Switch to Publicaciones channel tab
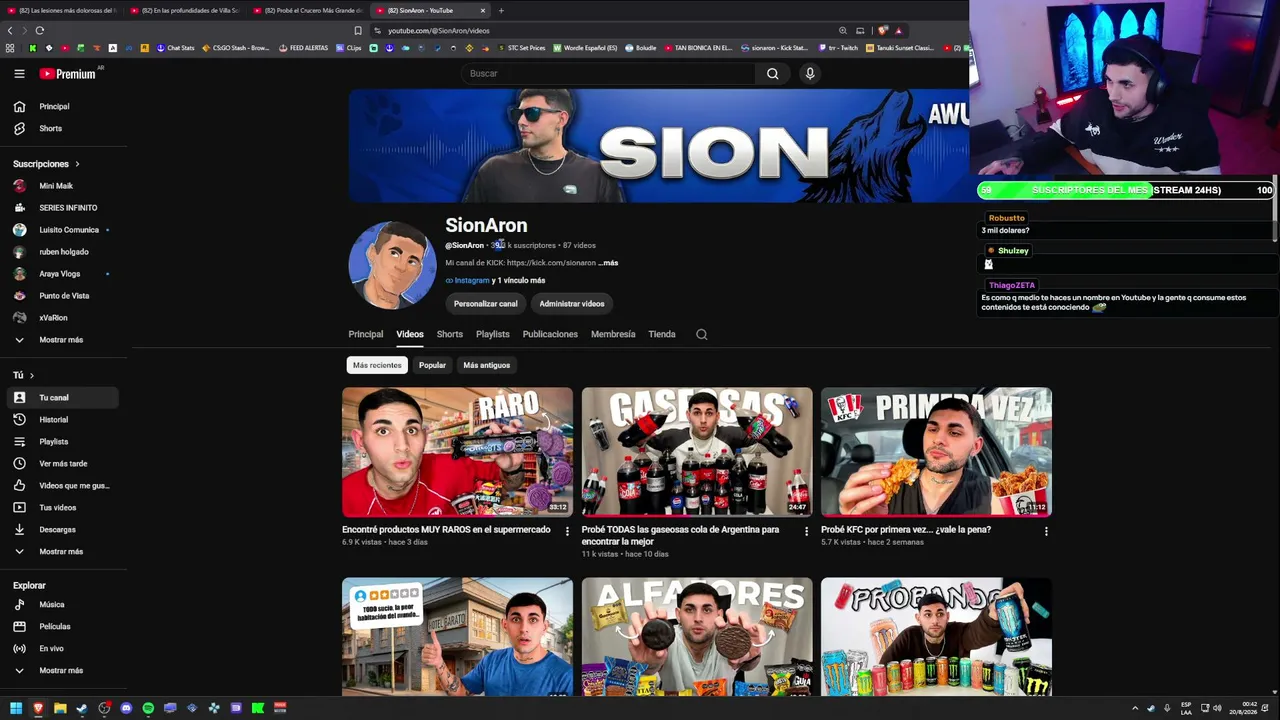The width and height of the screenshot is (1280, 720). pyautogui.click(x=550, y=334)
